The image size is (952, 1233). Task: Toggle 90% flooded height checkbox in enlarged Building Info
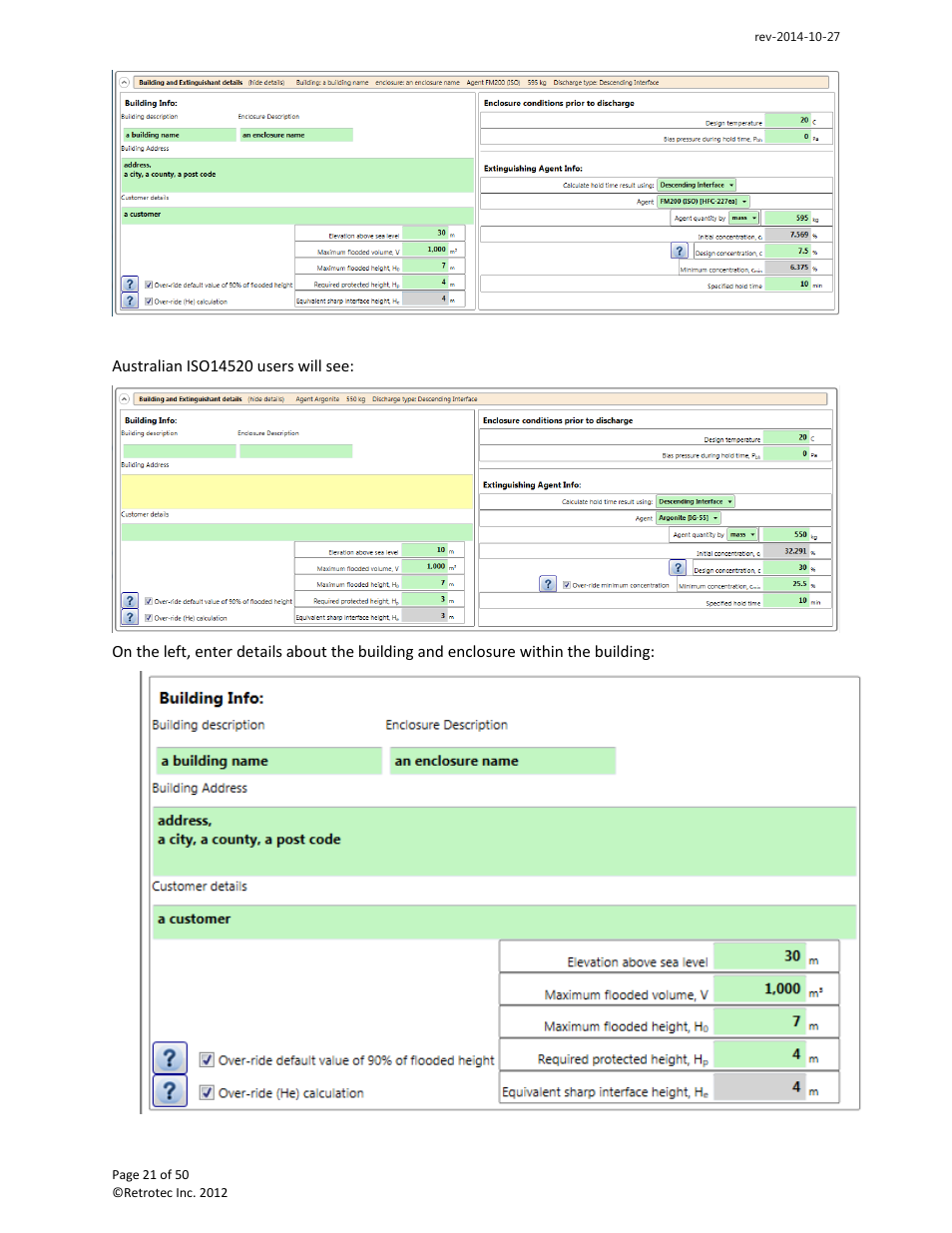pyautogui.click(x=207, y=1060)
